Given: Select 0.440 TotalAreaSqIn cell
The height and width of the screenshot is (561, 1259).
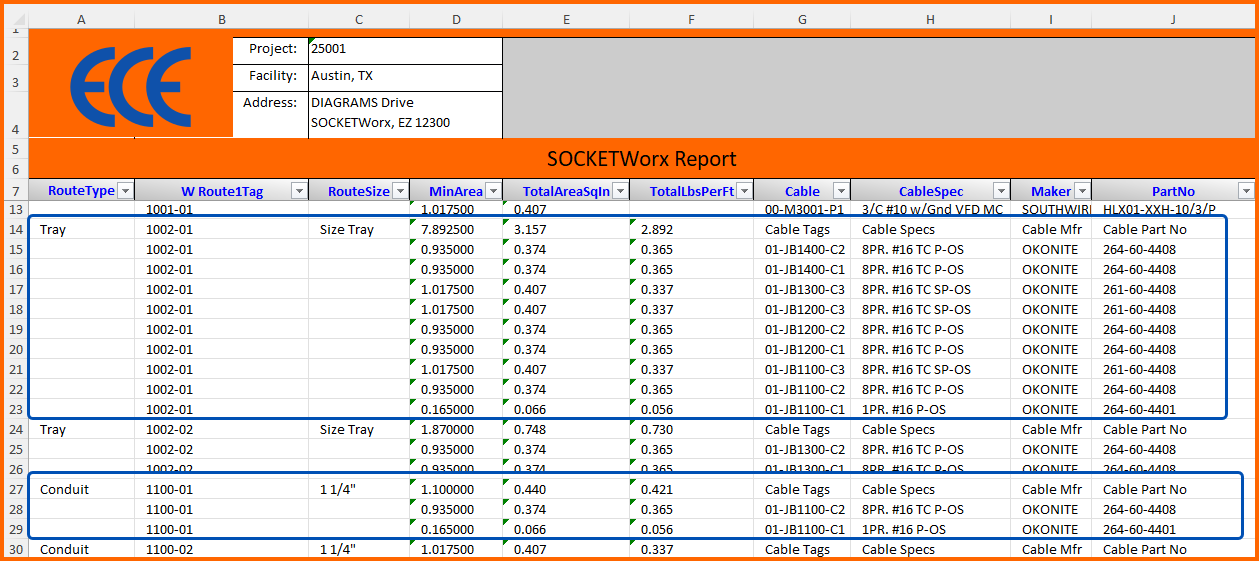Looking at the screenshot, I should click(x=566, y=490).
